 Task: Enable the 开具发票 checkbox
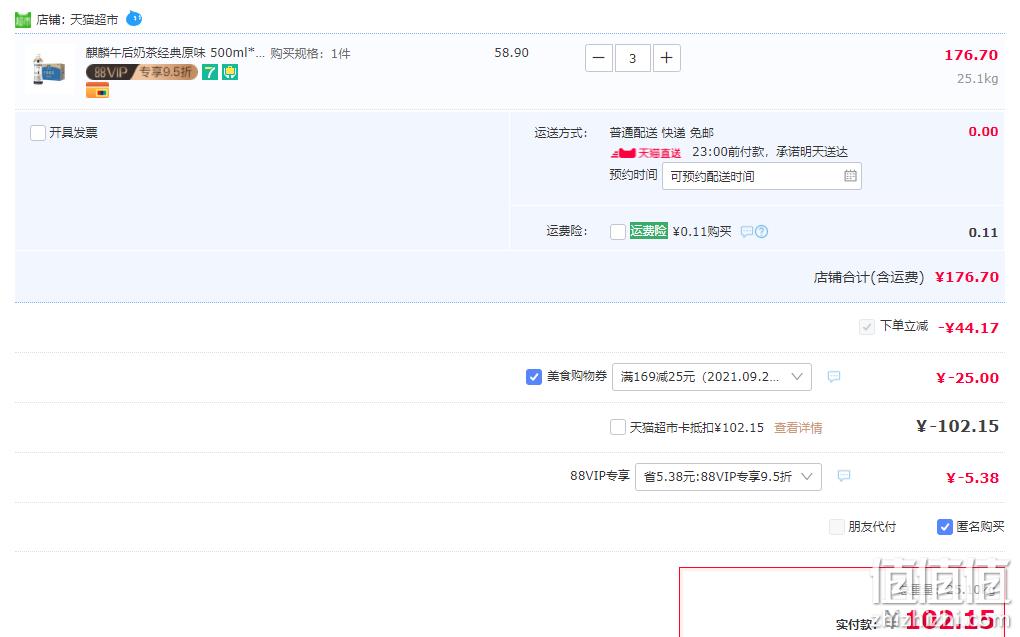coord(38,133)
